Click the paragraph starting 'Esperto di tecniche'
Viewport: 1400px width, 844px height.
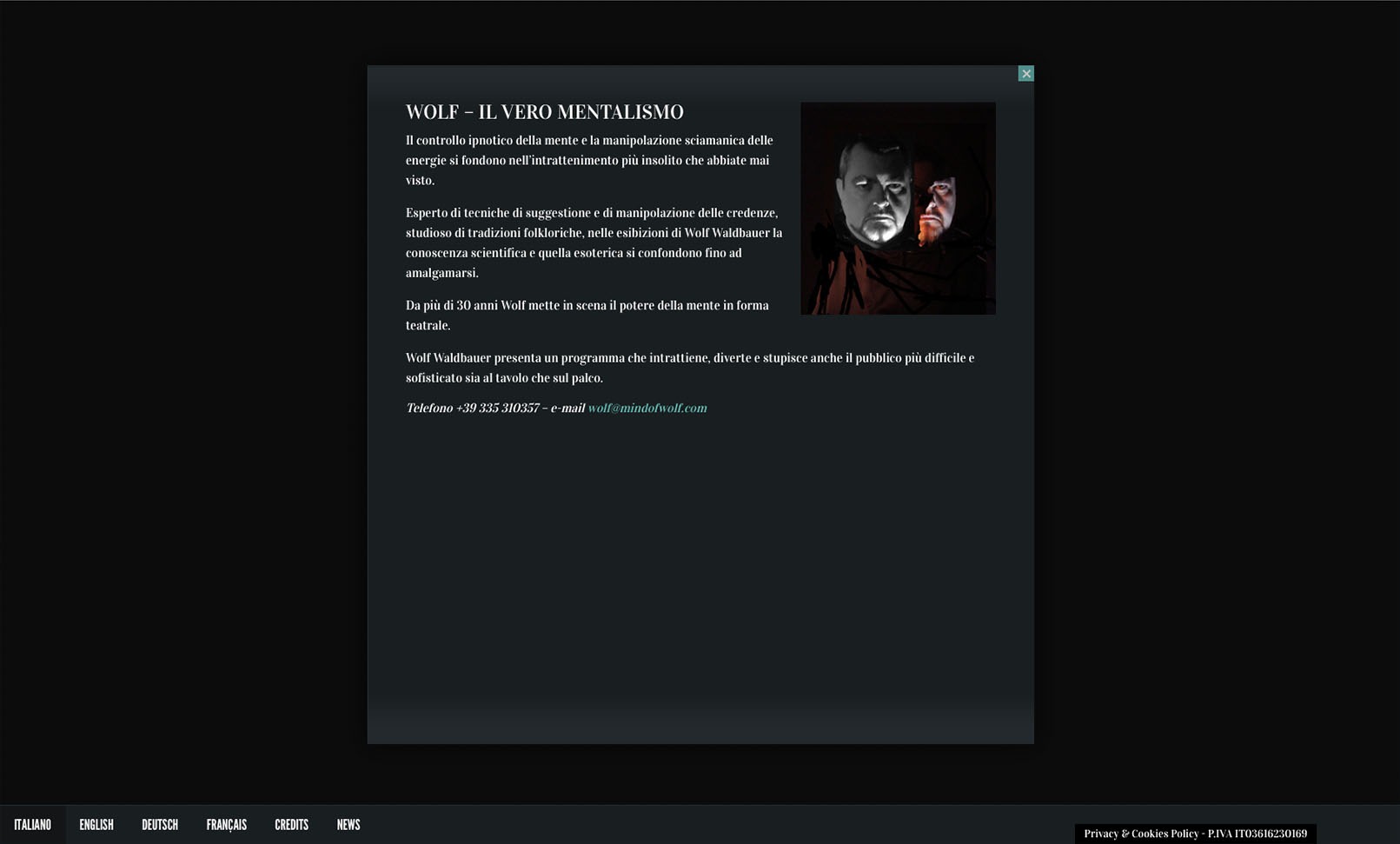tap(594, 243)
